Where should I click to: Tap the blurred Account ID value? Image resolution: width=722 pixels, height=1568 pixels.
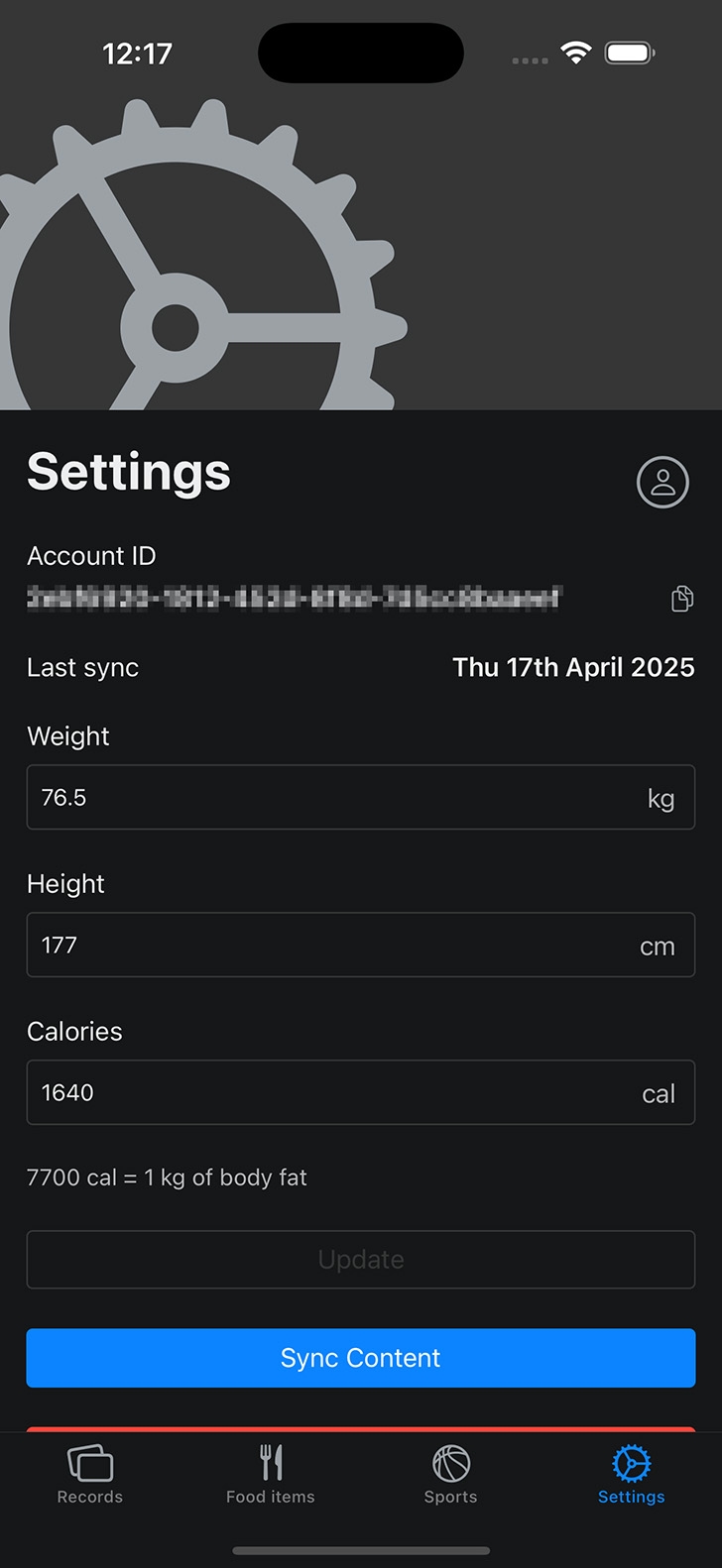coord(294,598)
